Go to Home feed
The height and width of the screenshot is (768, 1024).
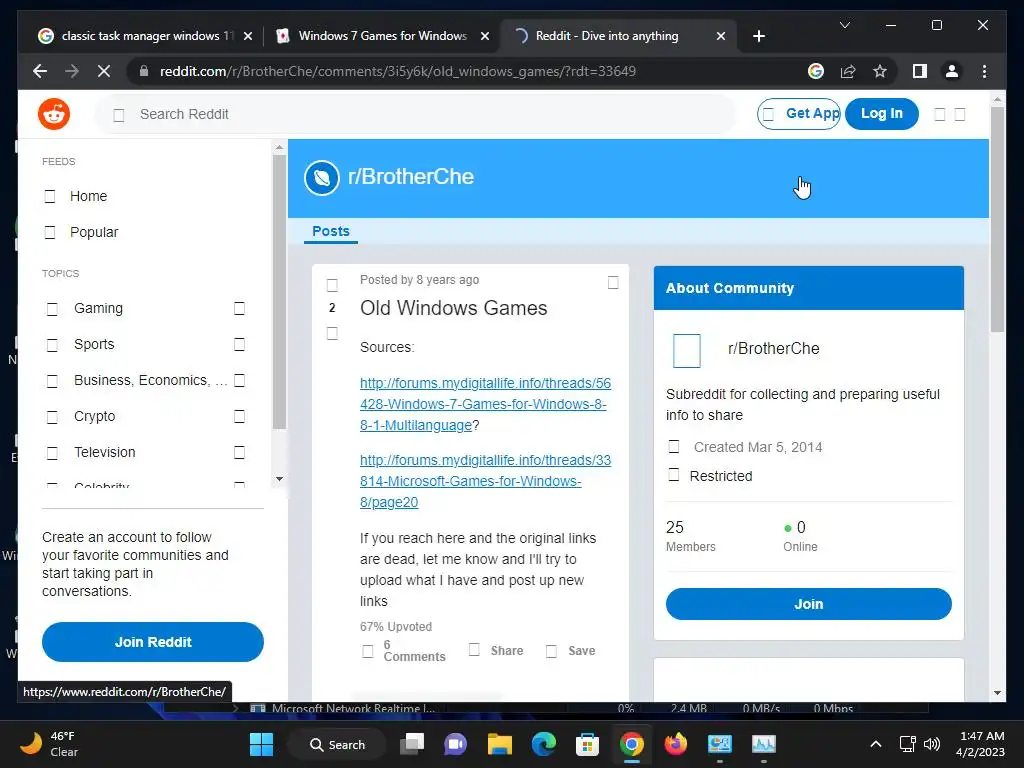(88, 196)
